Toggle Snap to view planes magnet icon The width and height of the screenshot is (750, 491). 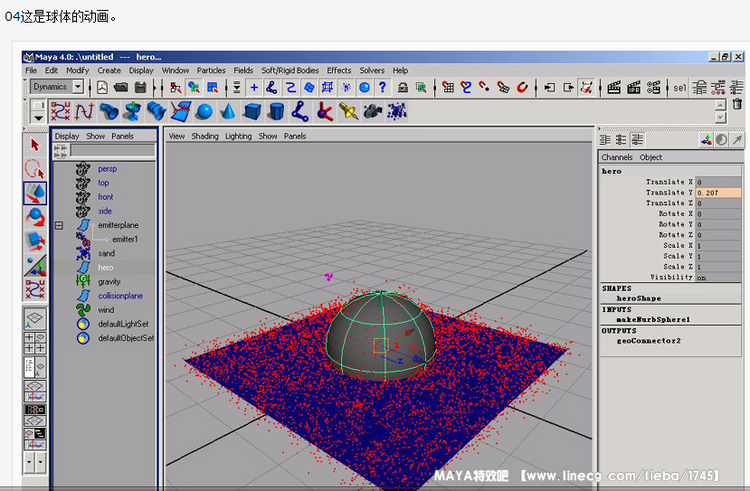(503, 87)
